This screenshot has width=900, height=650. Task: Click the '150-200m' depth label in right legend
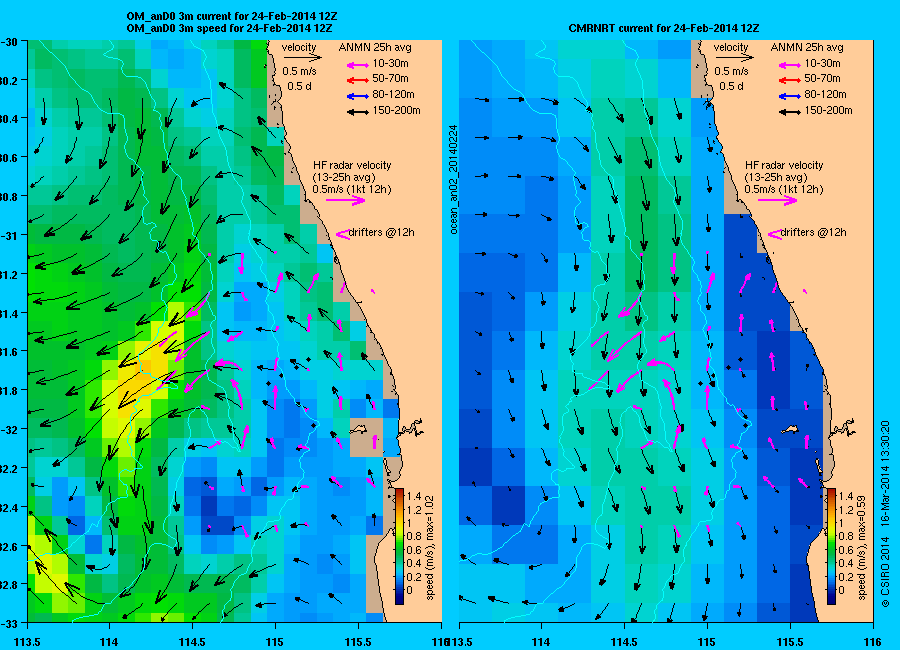point(828,110)
